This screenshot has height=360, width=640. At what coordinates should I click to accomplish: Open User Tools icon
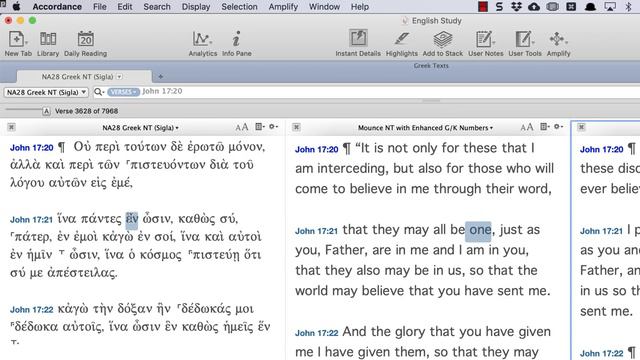(x=524, y=43)
